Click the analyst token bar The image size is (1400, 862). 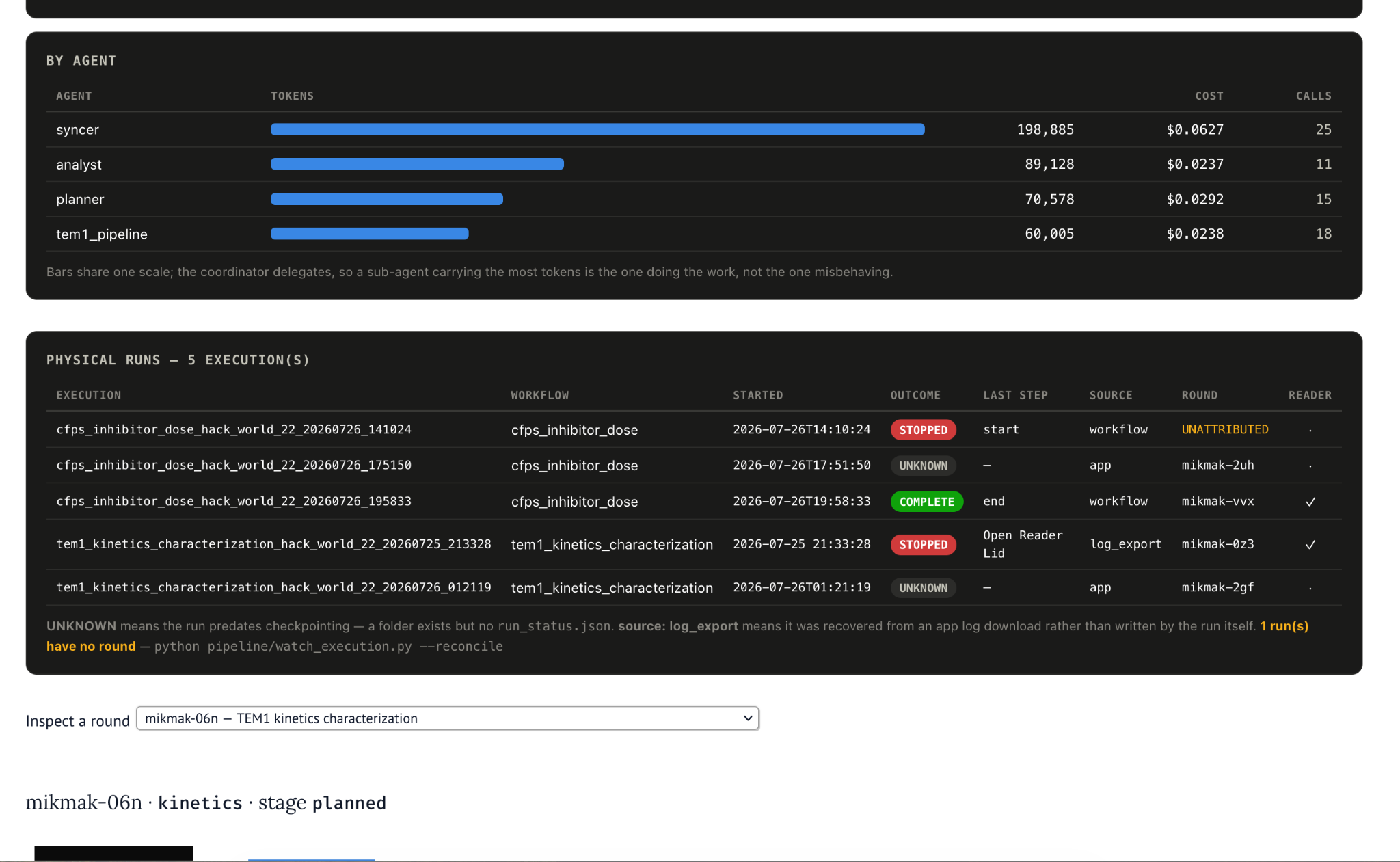[x=417, y=164]
